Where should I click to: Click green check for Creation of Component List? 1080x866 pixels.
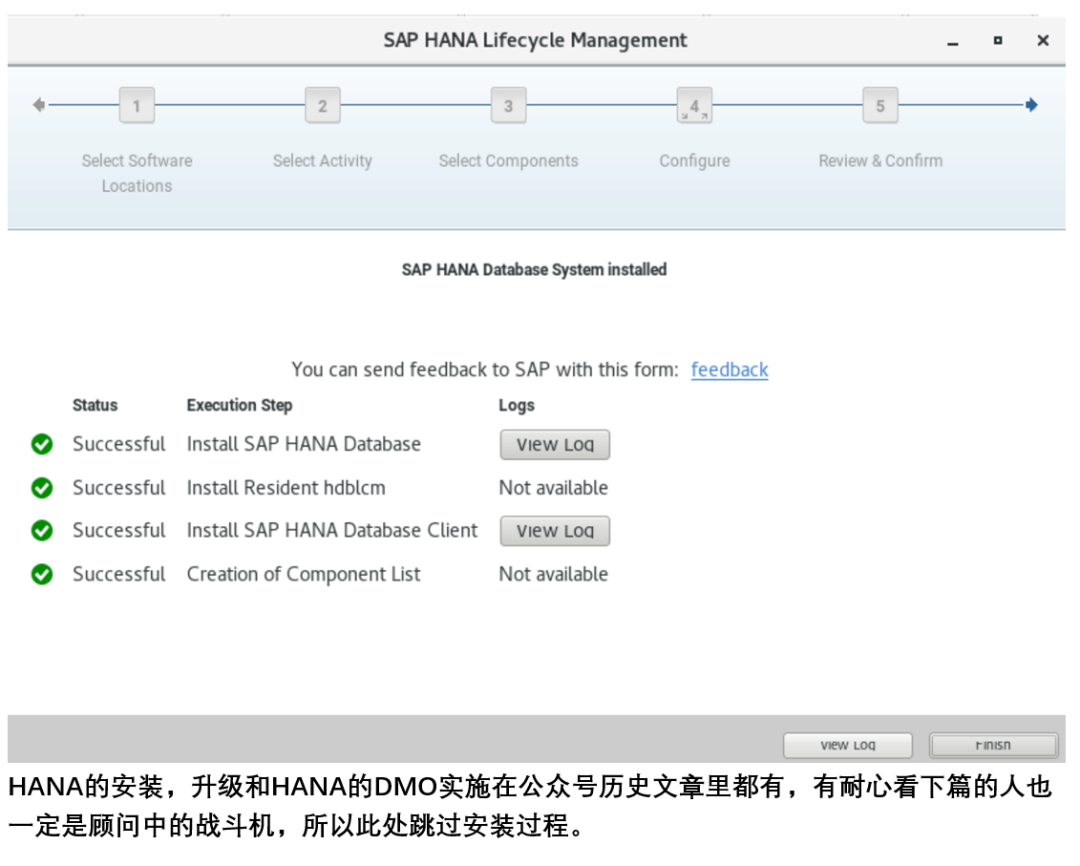click(x=42, y=574)
